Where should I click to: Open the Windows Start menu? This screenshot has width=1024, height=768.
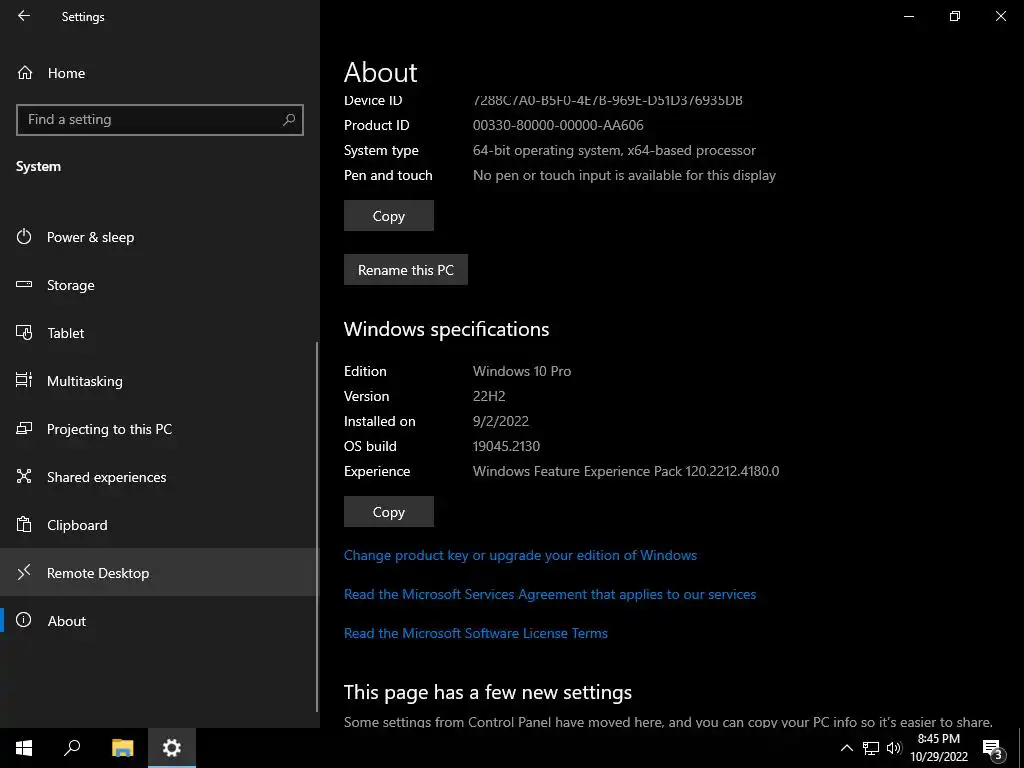(24, 748)
